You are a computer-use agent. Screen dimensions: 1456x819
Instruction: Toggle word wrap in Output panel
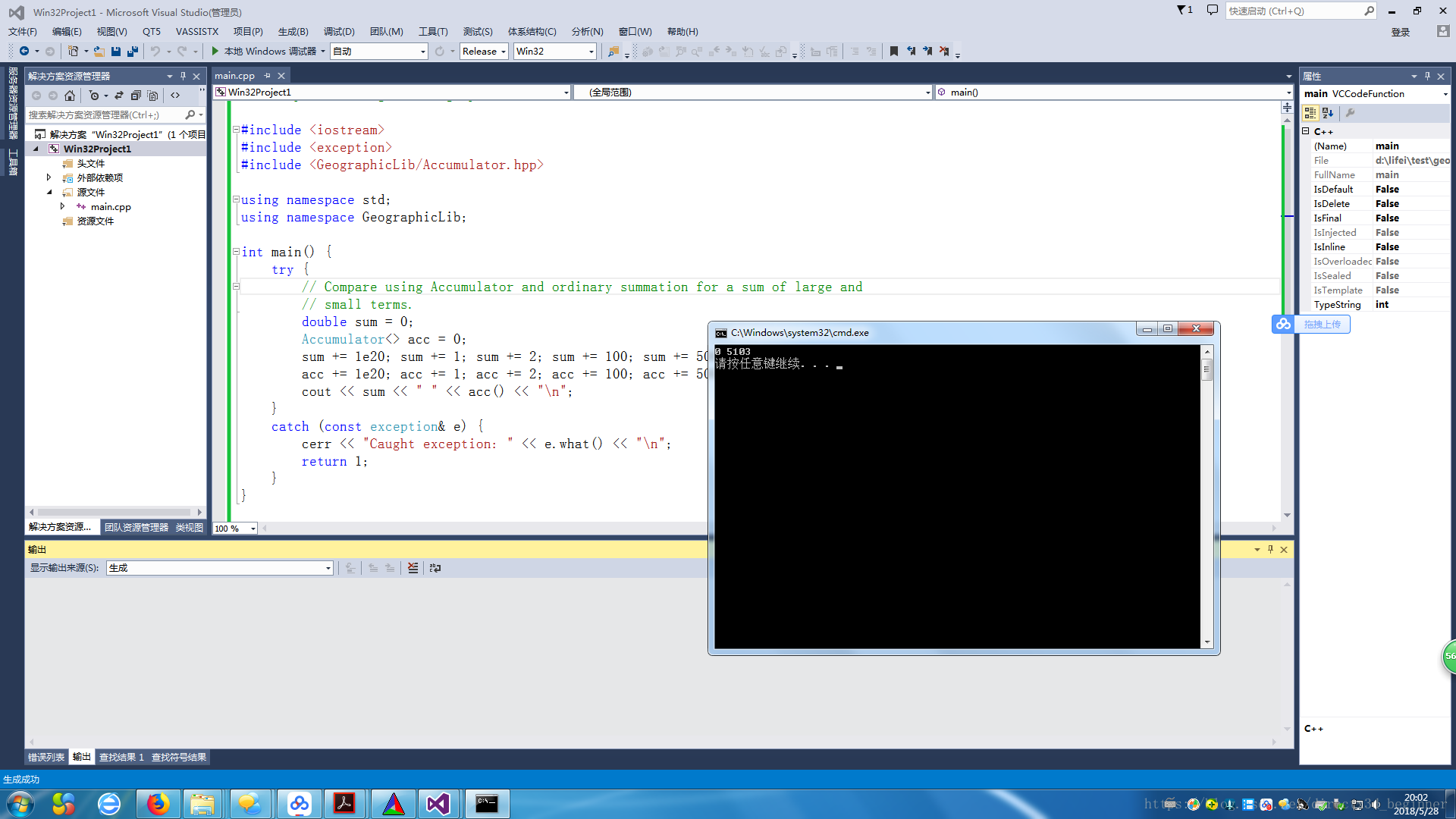click(x=435, y=567)
